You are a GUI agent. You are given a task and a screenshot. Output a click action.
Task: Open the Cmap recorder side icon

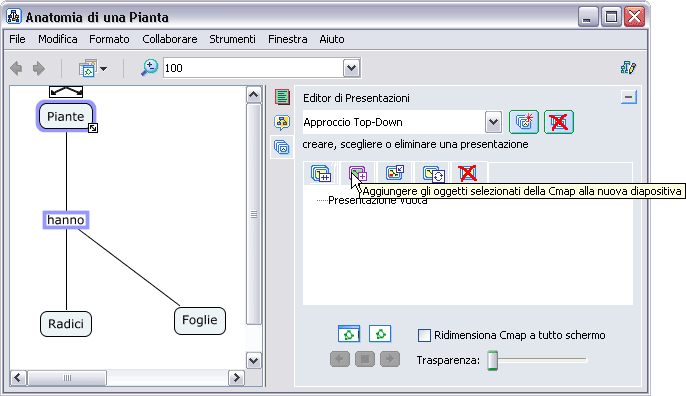click(x=282, y=122)
